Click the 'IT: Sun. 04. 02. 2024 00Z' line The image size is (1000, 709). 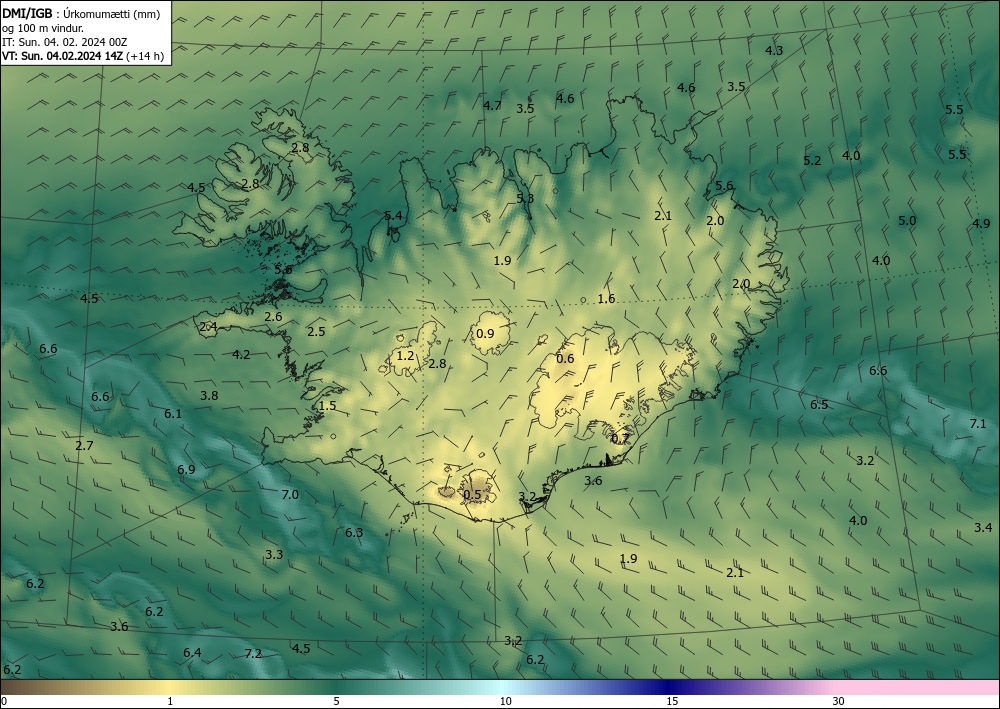click(x=64, y=42)
